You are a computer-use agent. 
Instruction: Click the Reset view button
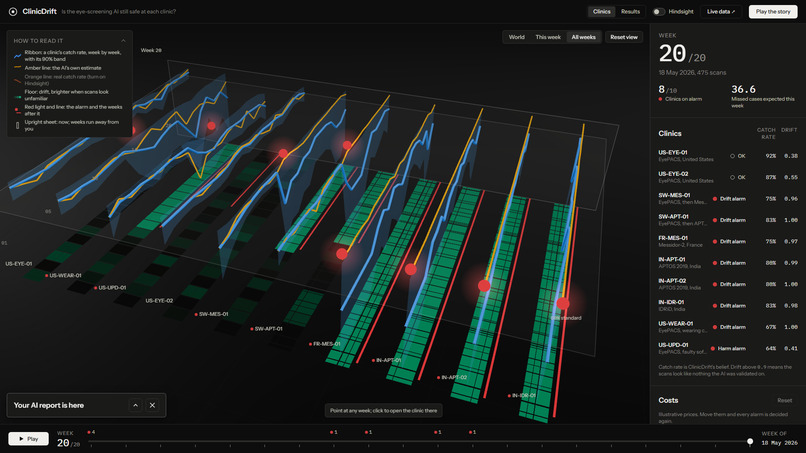[x=624, y=37]
